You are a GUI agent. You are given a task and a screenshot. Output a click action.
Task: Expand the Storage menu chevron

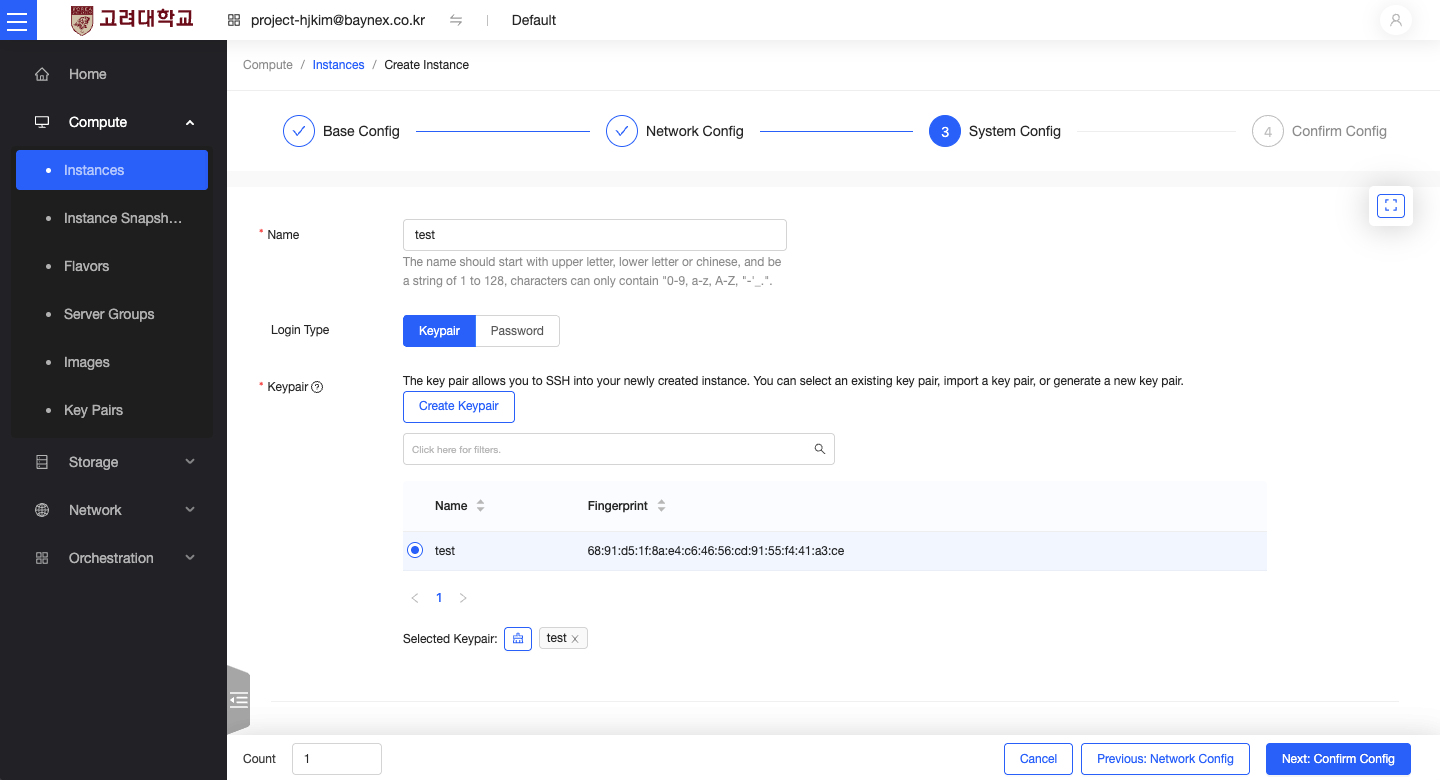pyautogui.click(x=190, y=462)
